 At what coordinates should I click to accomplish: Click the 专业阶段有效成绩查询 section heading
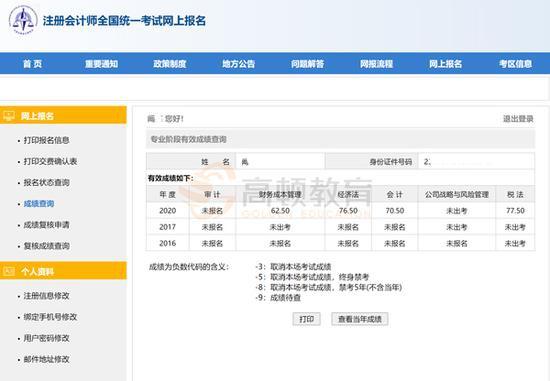pyautogui.click(x=188, y=139)
